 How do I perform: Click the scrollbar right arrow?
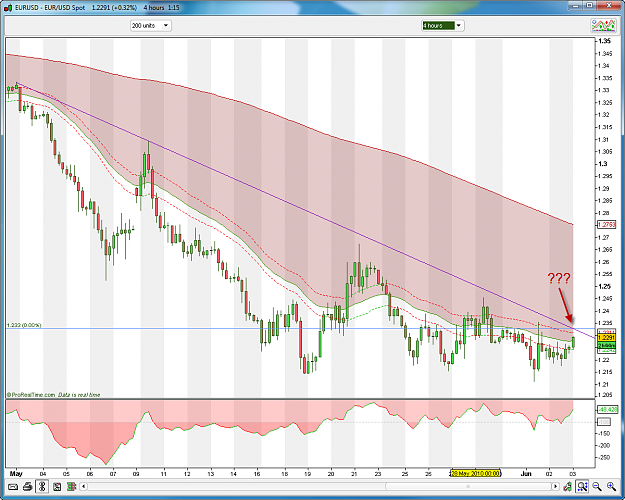(555, 486)
